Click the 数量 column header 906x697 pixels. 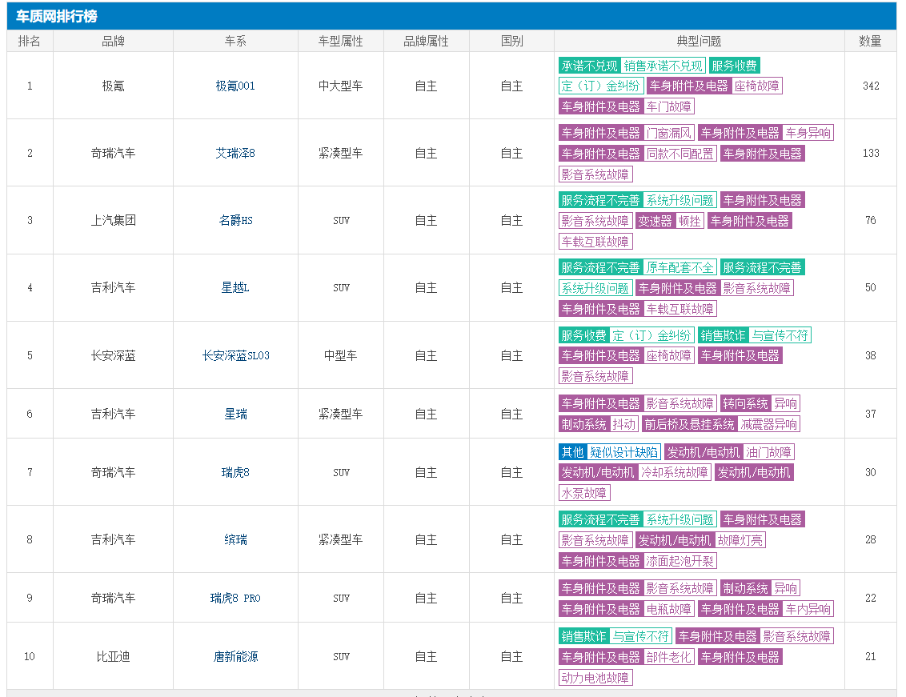[x=870, y=41]
